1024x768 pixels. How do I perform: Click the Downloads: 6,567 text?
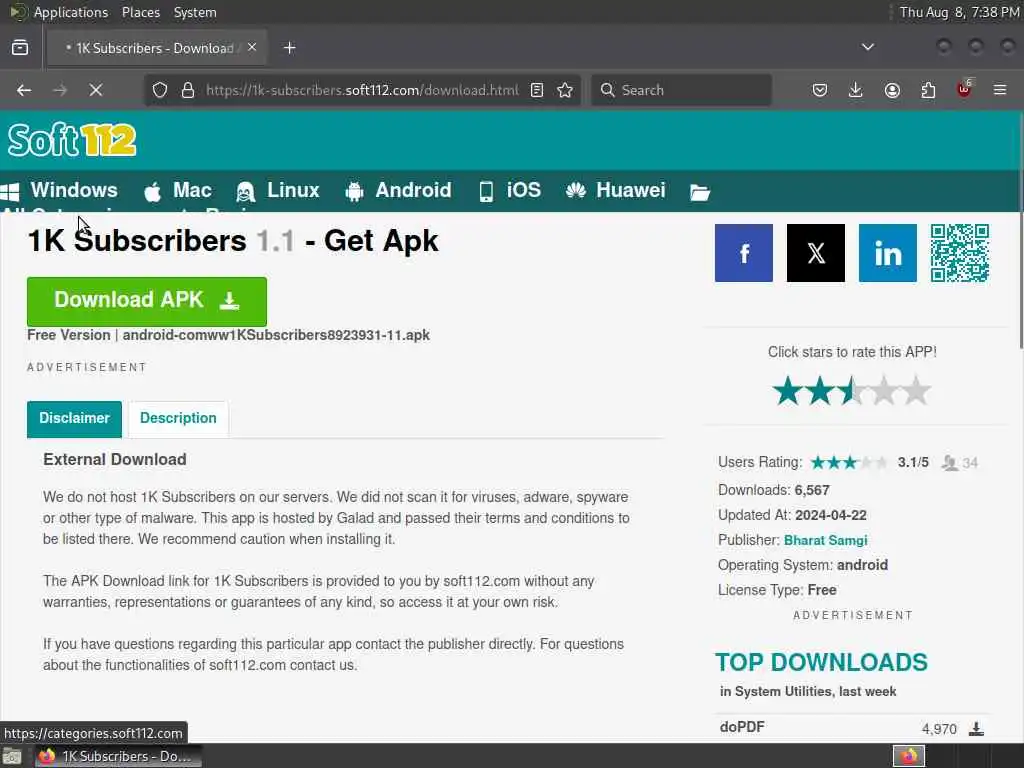click(774, 490)
